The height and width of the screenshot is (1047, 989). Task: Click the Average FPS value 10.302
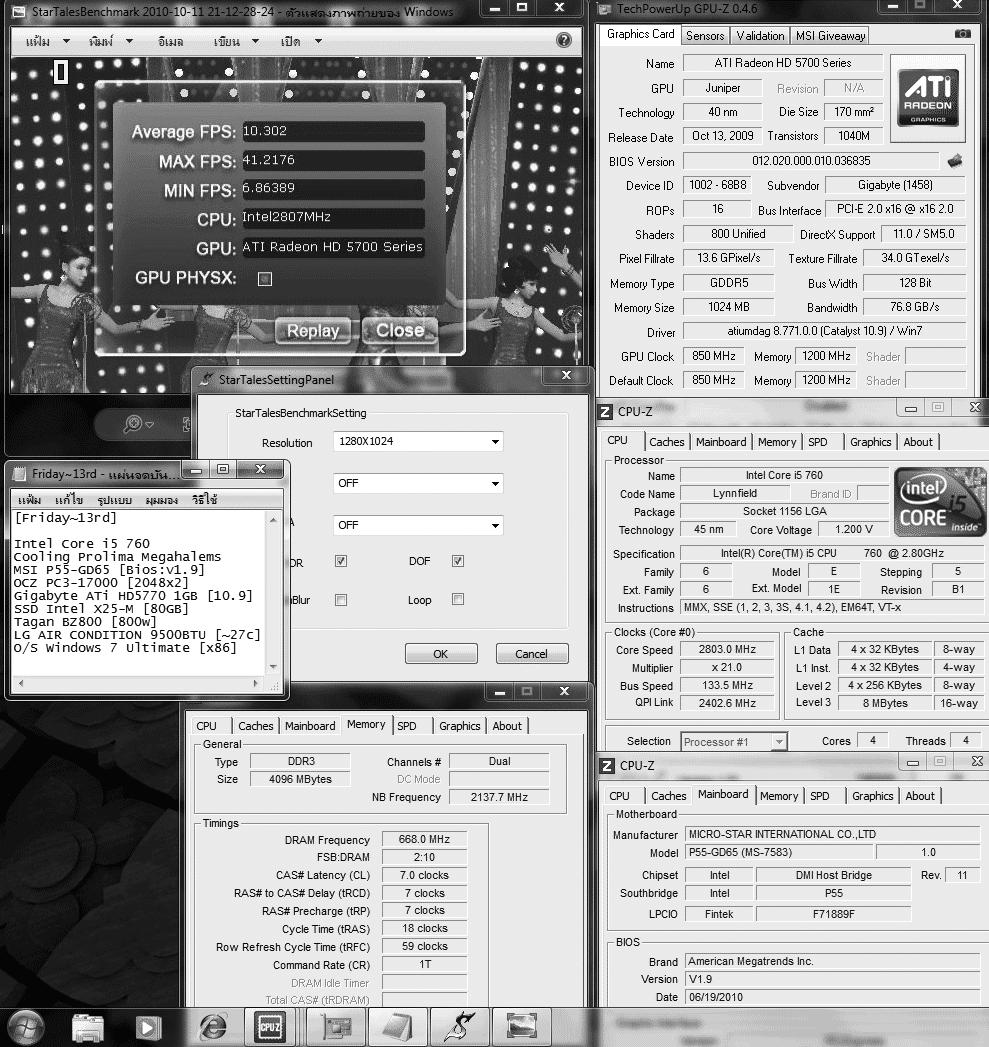pos(333,131)
